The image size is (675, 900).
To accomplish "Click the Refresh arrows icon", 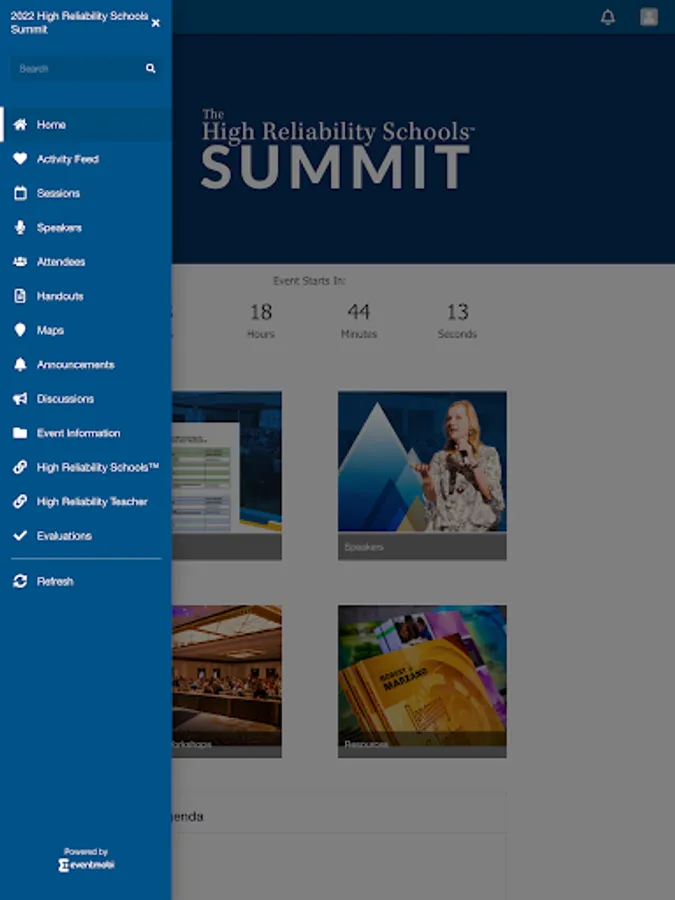I will [20, 581].
